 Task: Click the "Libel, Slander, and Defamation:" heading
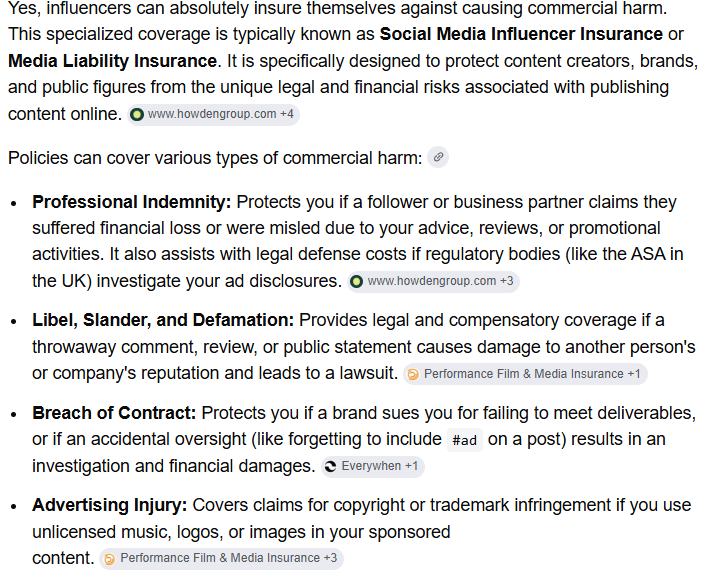click(163, 320)
